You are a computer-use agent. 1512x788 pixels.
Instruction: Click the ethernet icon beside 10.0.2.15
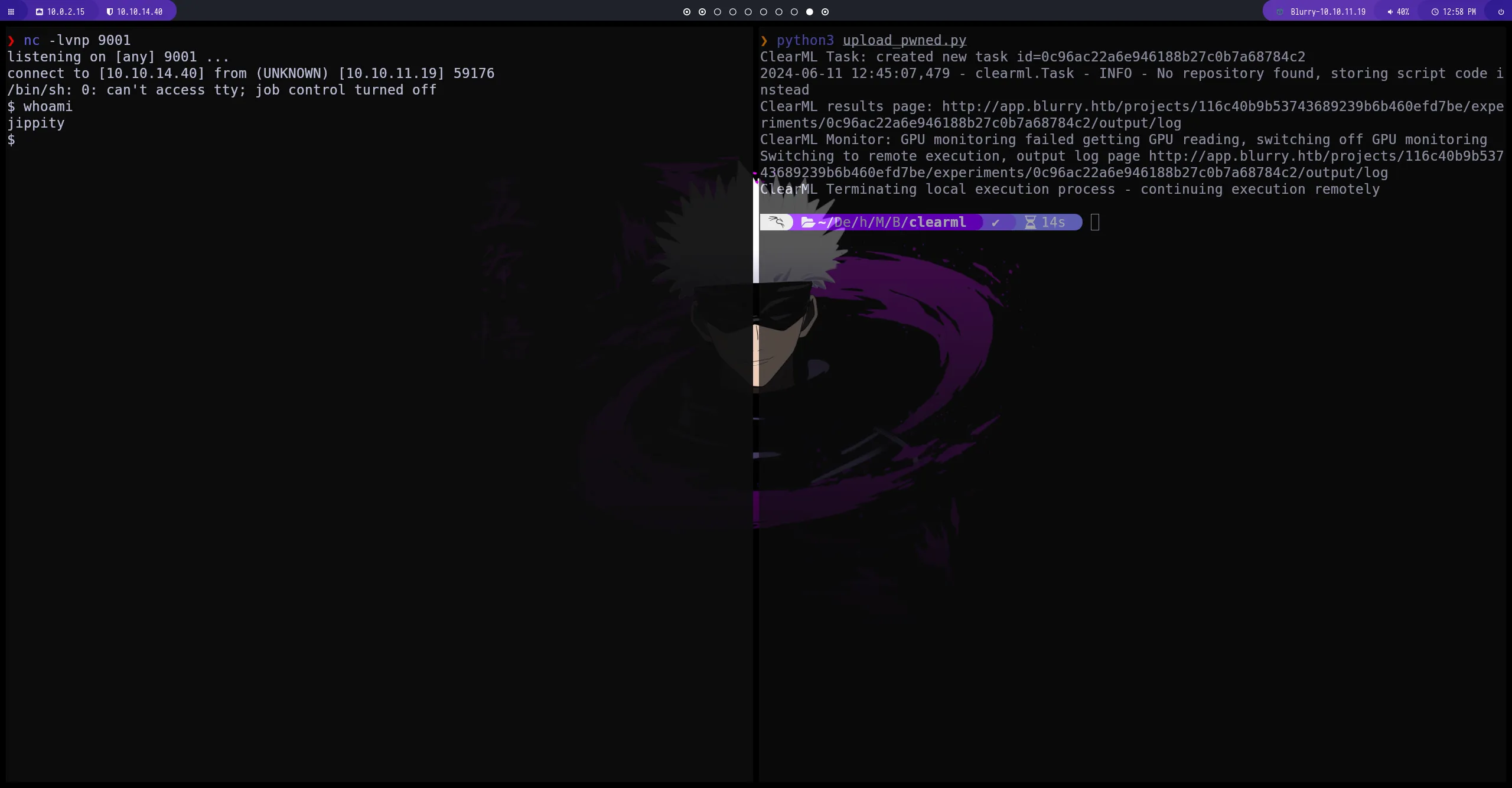coord(39,11)
